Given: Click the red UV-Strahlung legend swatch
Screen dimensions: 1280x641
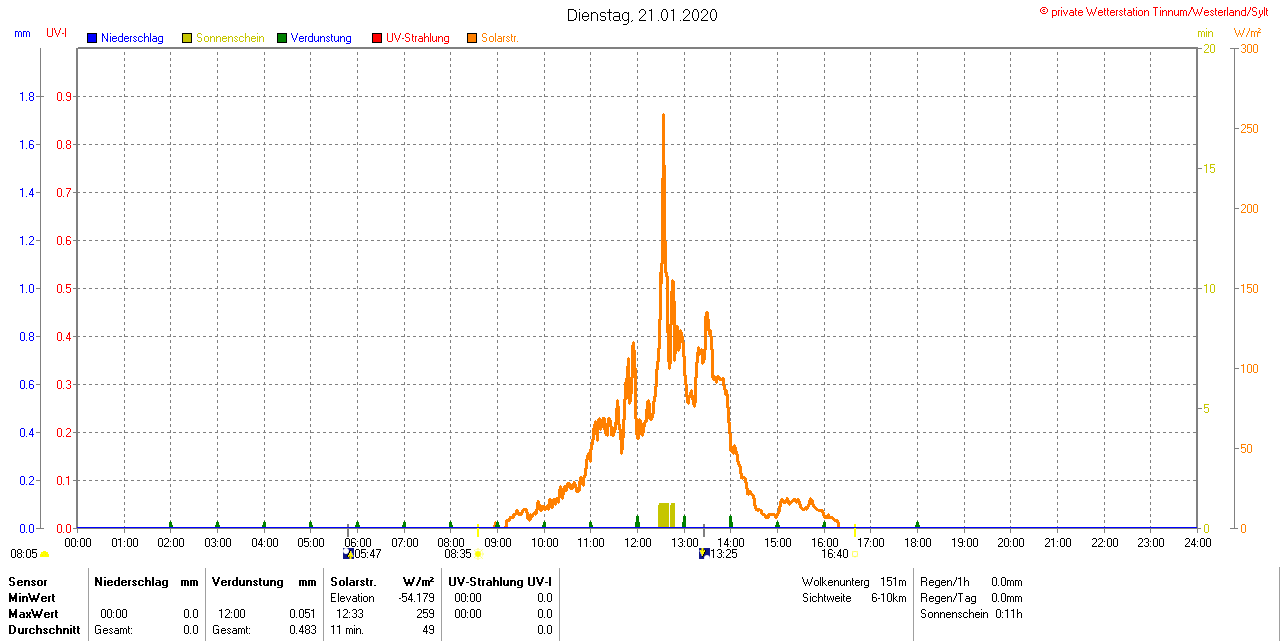Looking at the screenshot, I should coord(377,38).
